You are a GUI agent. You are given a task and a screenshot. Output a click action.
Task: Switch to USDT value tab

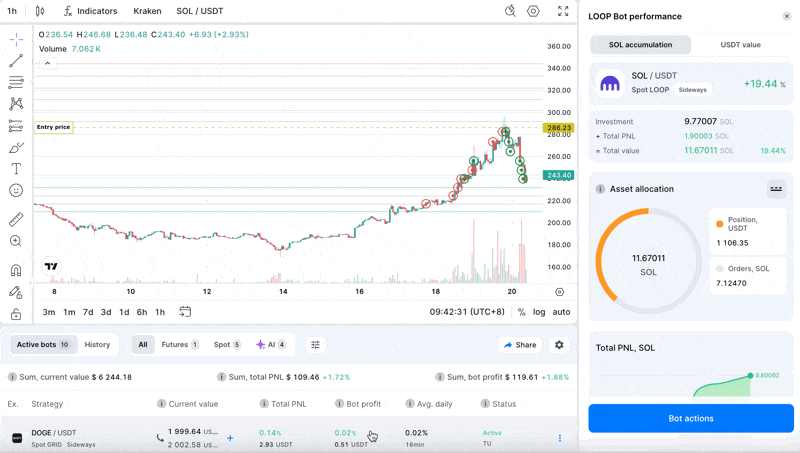[x=740, y=45]
